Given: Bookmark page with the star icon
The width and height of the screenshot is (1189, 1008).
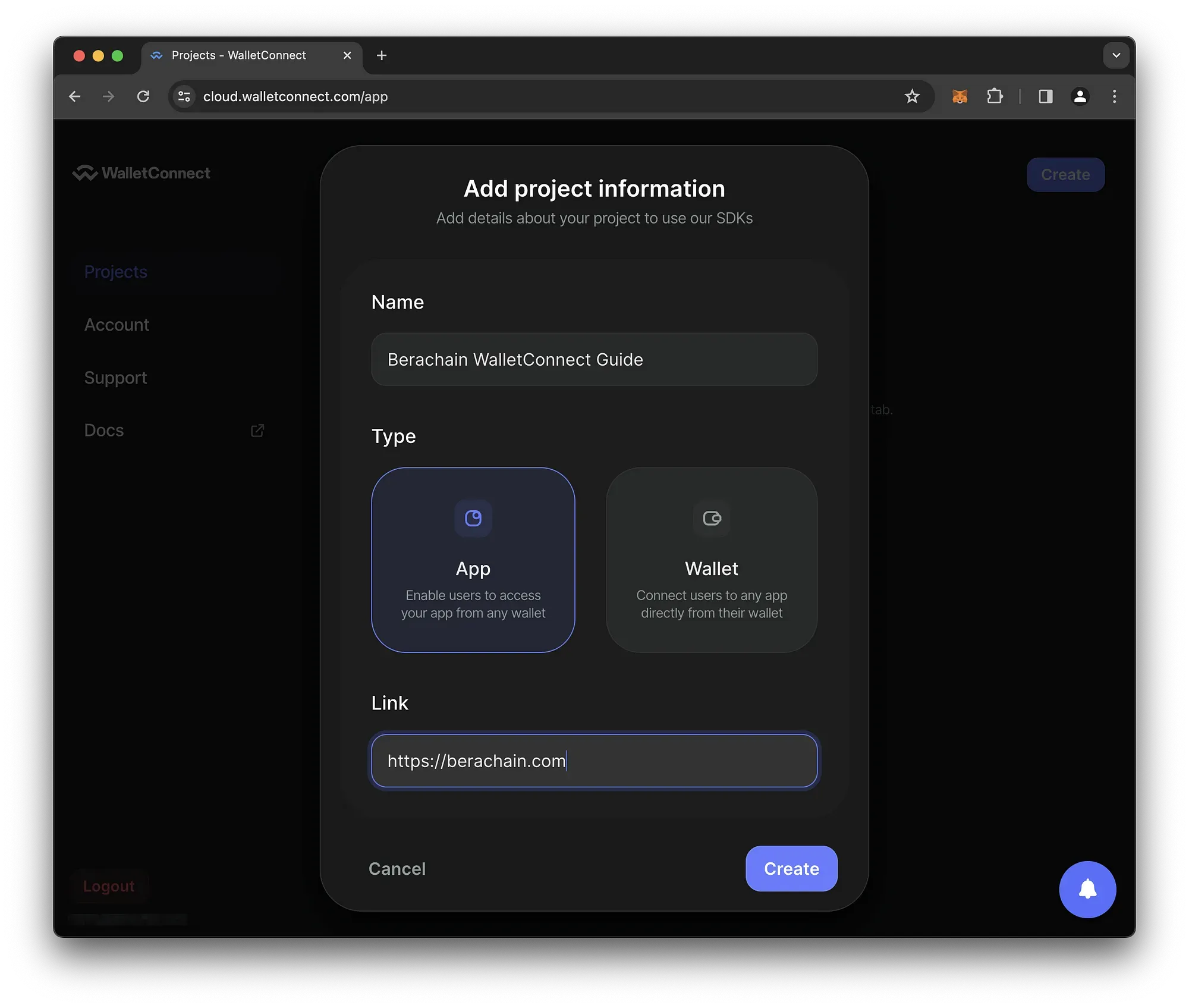Looking at the screenshot, I should click(912, 96).
